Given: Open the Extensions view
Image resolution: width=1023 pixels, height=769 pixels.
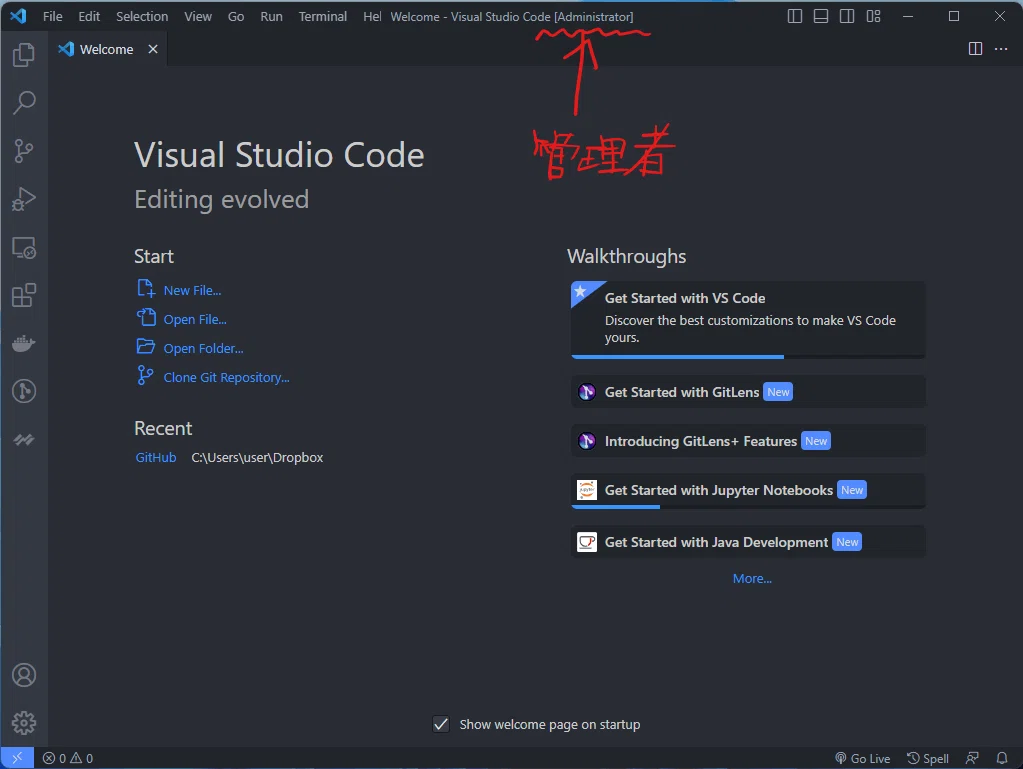Looking at the screenshot, I should click(x=24, y=295).
